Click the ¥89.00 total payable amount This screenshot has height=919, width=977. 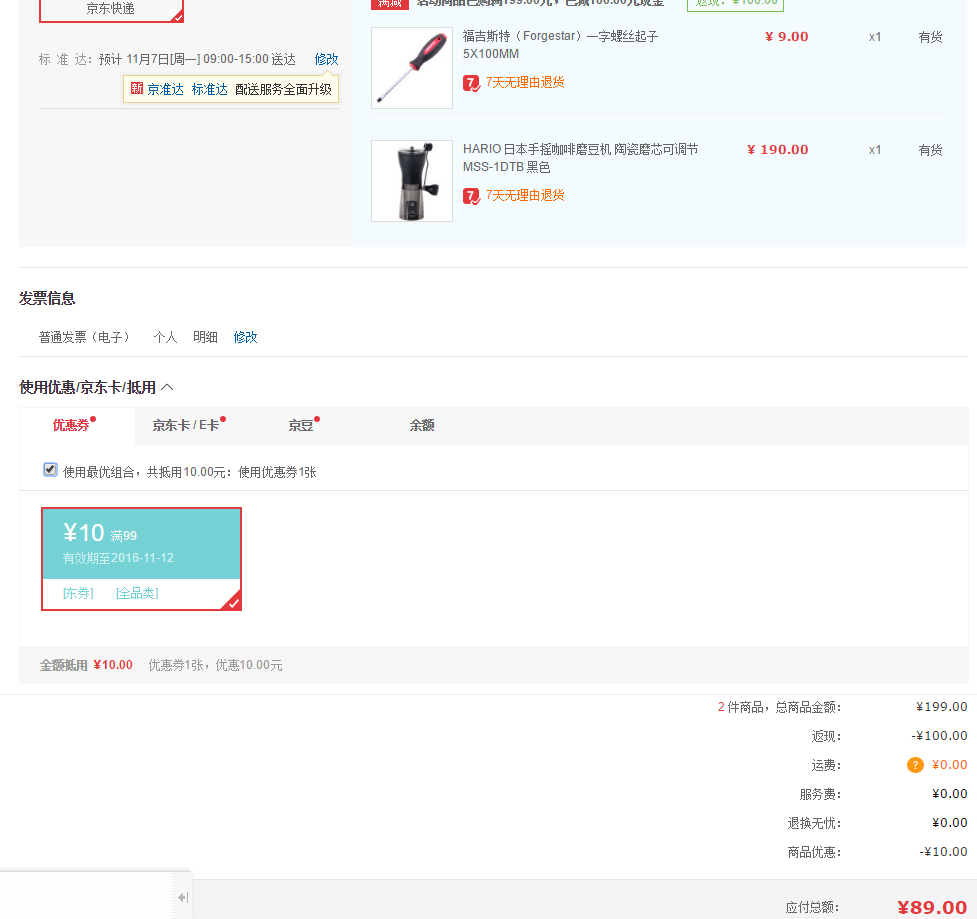932,907
